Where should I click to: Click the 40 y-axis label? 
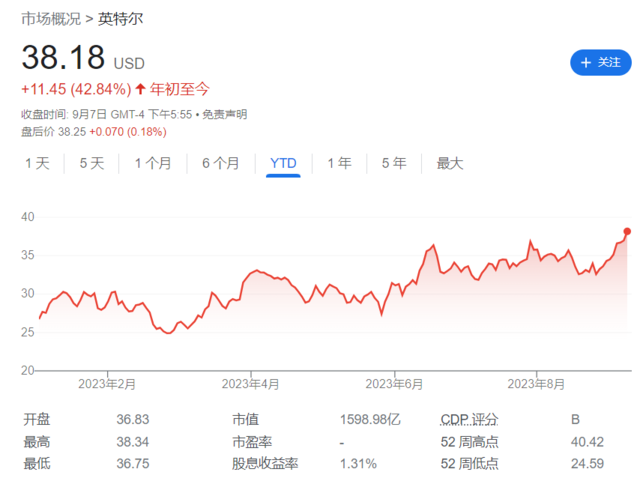pyautogui.click(x=28, y=217)
